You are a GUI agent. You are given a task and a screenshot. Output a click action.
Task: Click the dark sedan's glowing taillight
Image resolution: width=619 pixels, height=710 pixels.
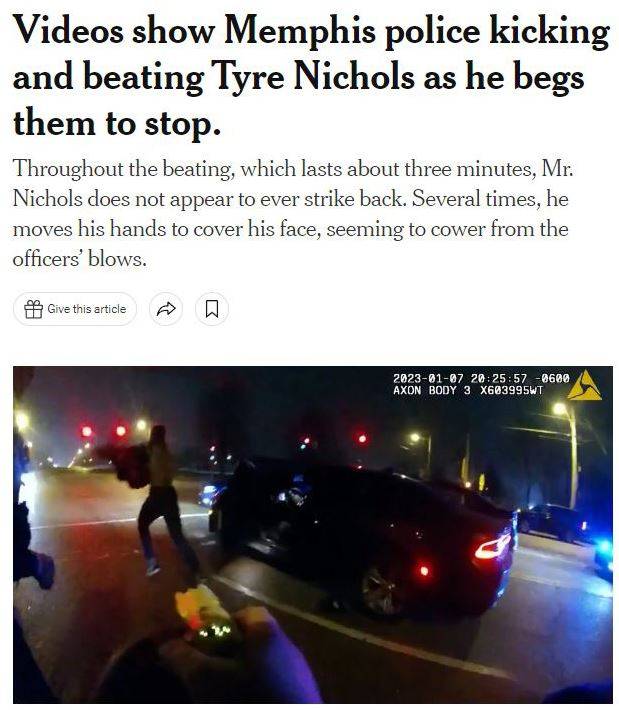click(493, 547)
